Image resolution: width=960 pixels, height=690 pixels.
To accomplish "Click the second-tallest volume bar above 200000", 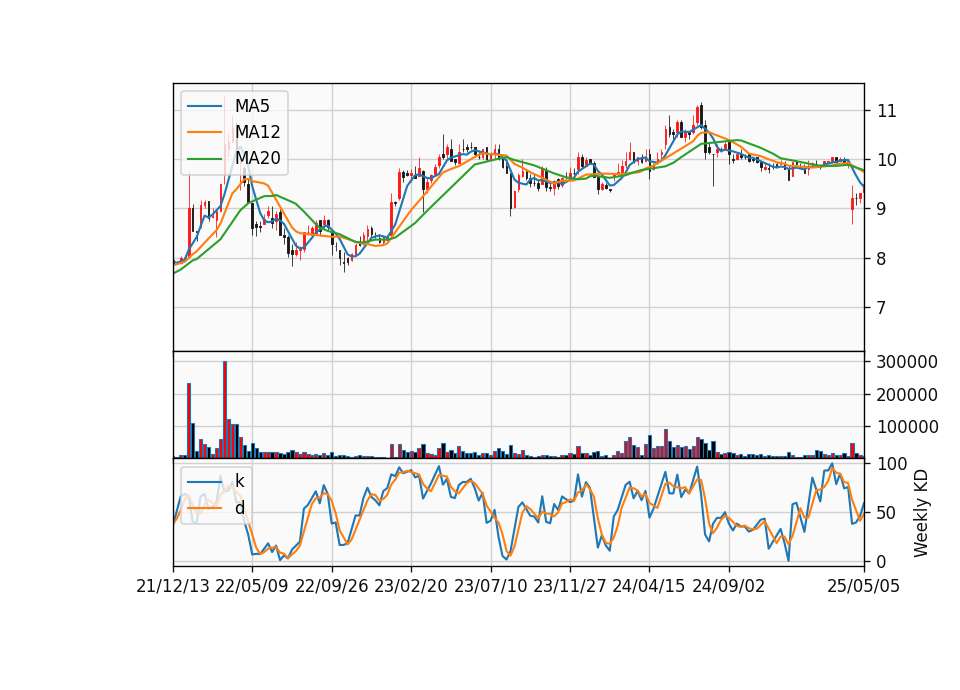I will [x=189, y=421].
